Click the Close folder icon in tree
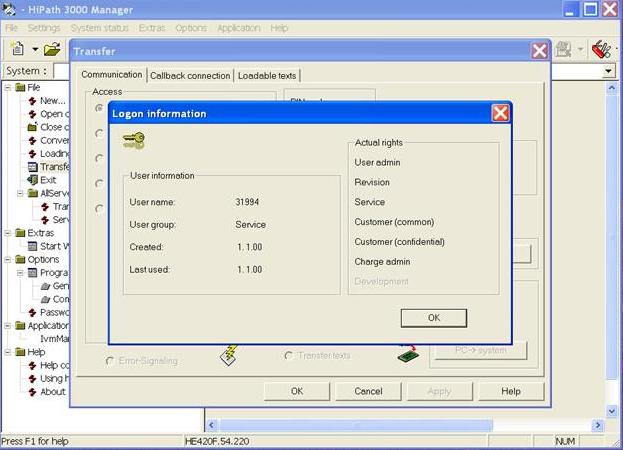 [33, 127]
